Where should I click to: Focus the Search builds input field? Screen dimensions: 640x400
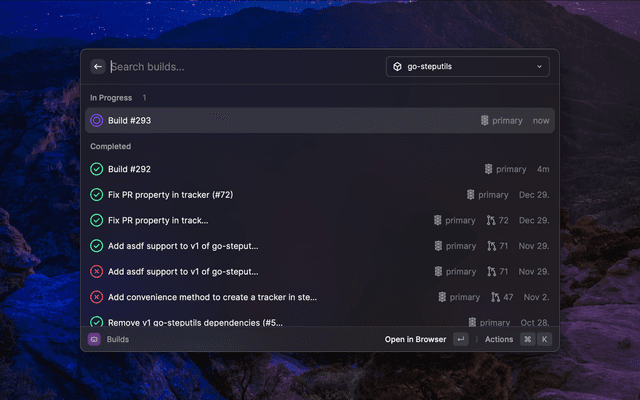240,67
